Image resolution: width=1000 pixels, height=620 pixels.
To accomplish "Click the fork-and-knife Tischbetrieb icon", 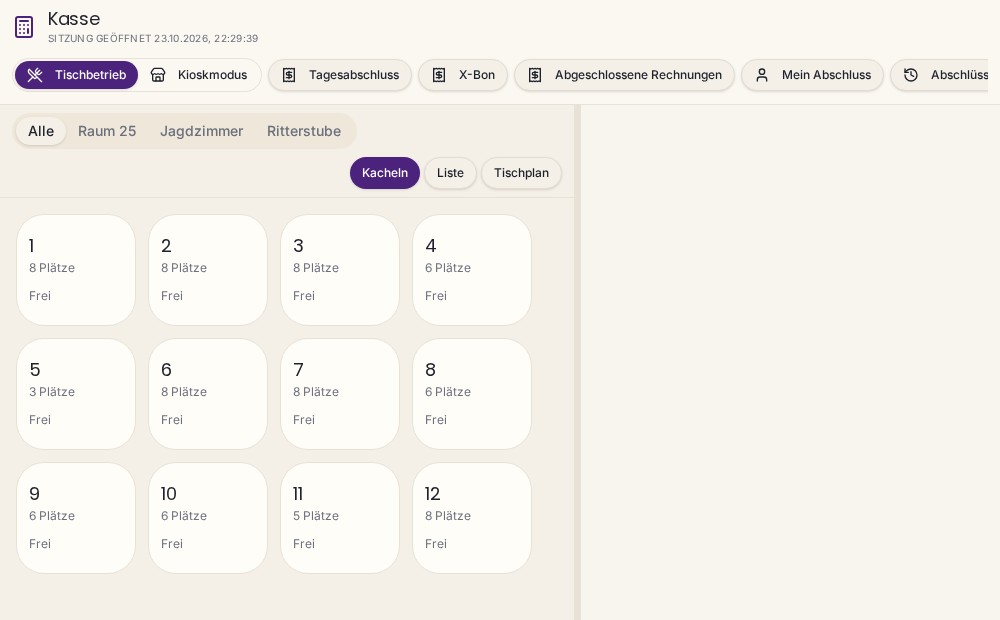I will [x=35, y=75].
